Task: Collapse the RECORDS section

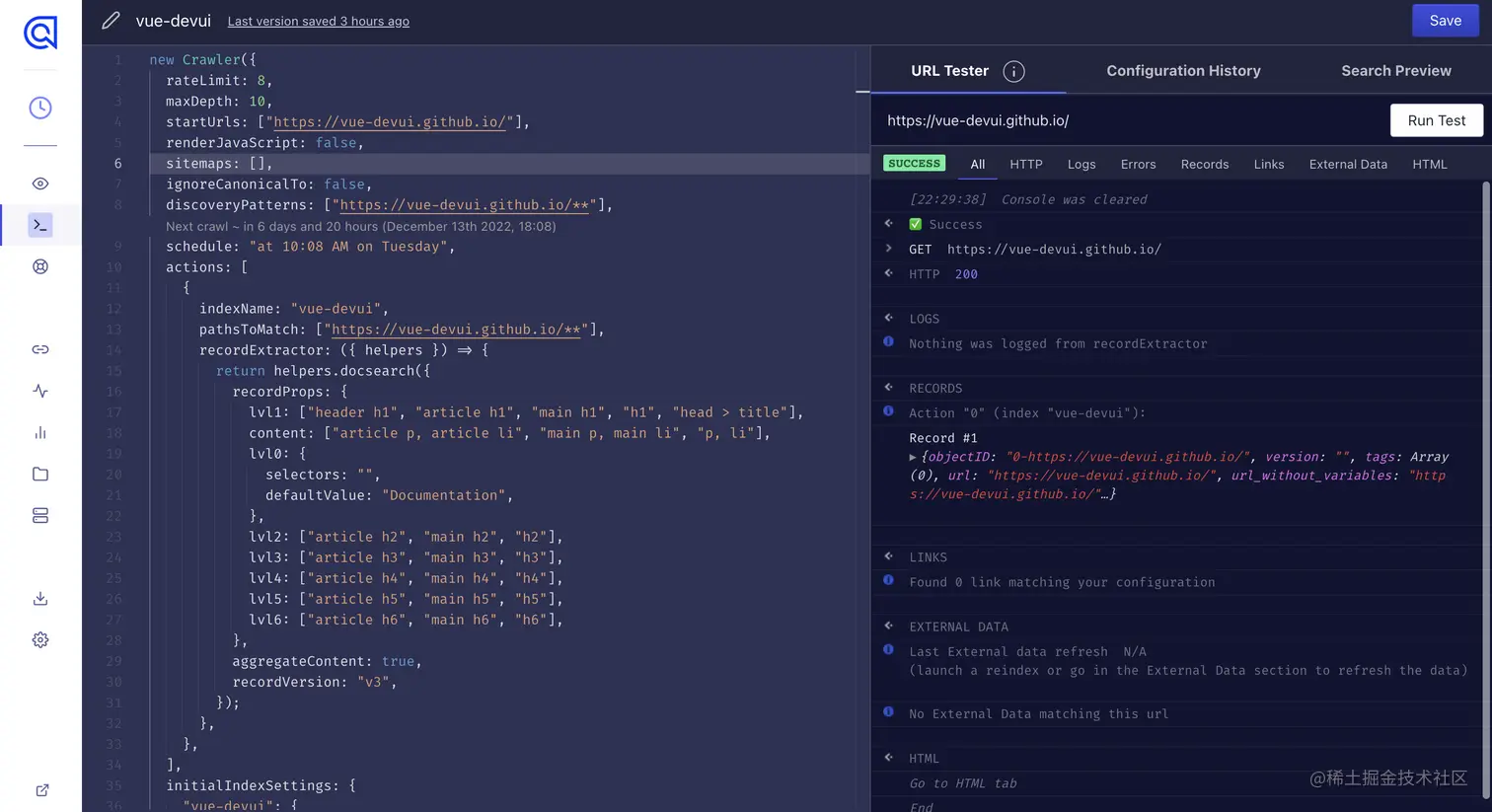Action: 888,387
